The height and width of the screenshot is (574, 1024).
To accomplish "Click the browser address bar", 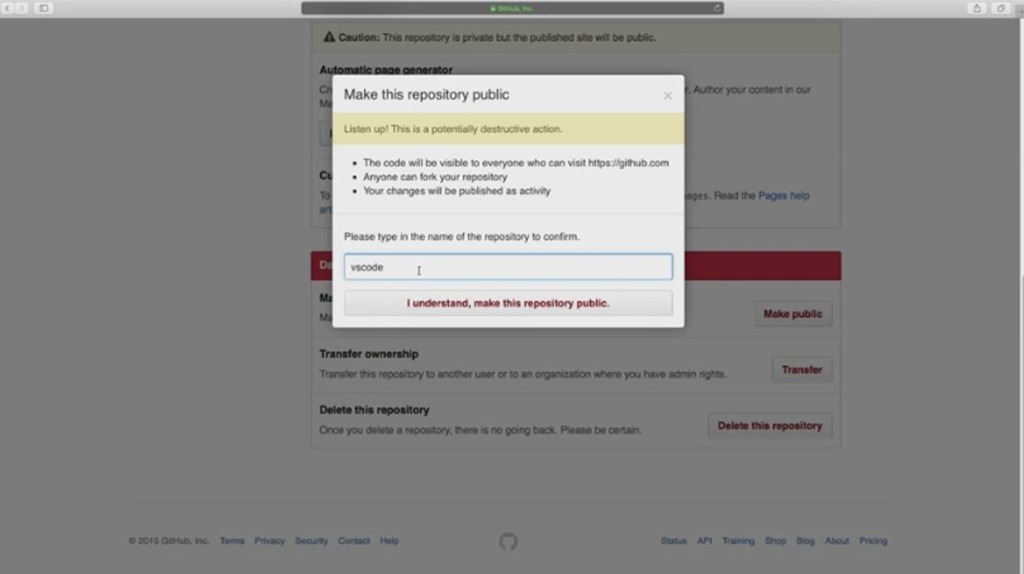I will coord(512,8).
